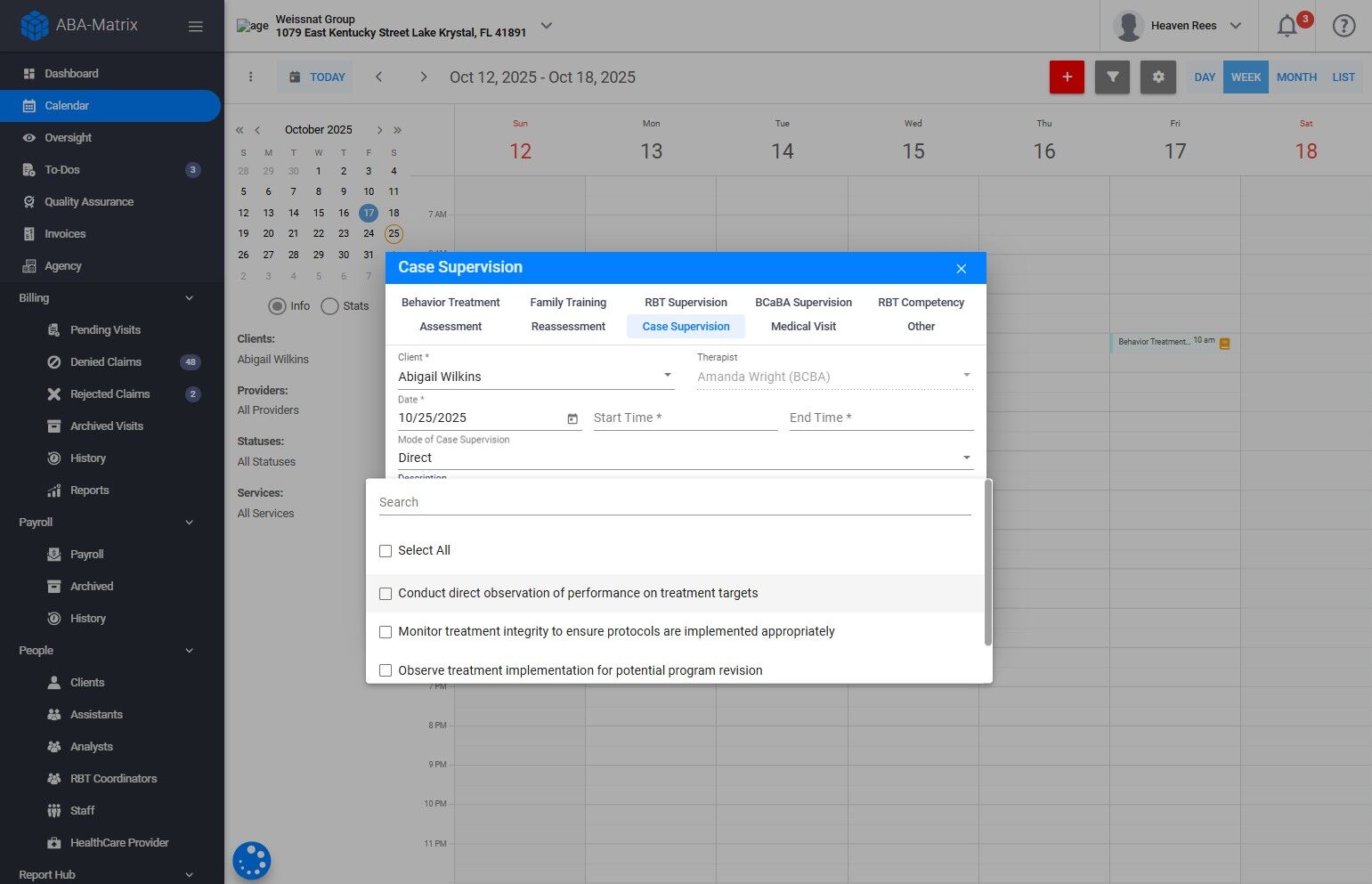
Task: Click the red add event plus button
Action: point(1067,77)
